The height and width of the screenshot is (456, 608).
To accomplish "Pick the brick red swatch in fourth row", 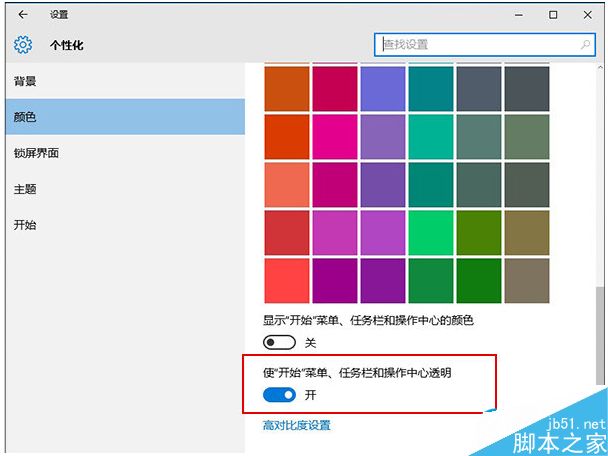I will click(x=287, y=233).
